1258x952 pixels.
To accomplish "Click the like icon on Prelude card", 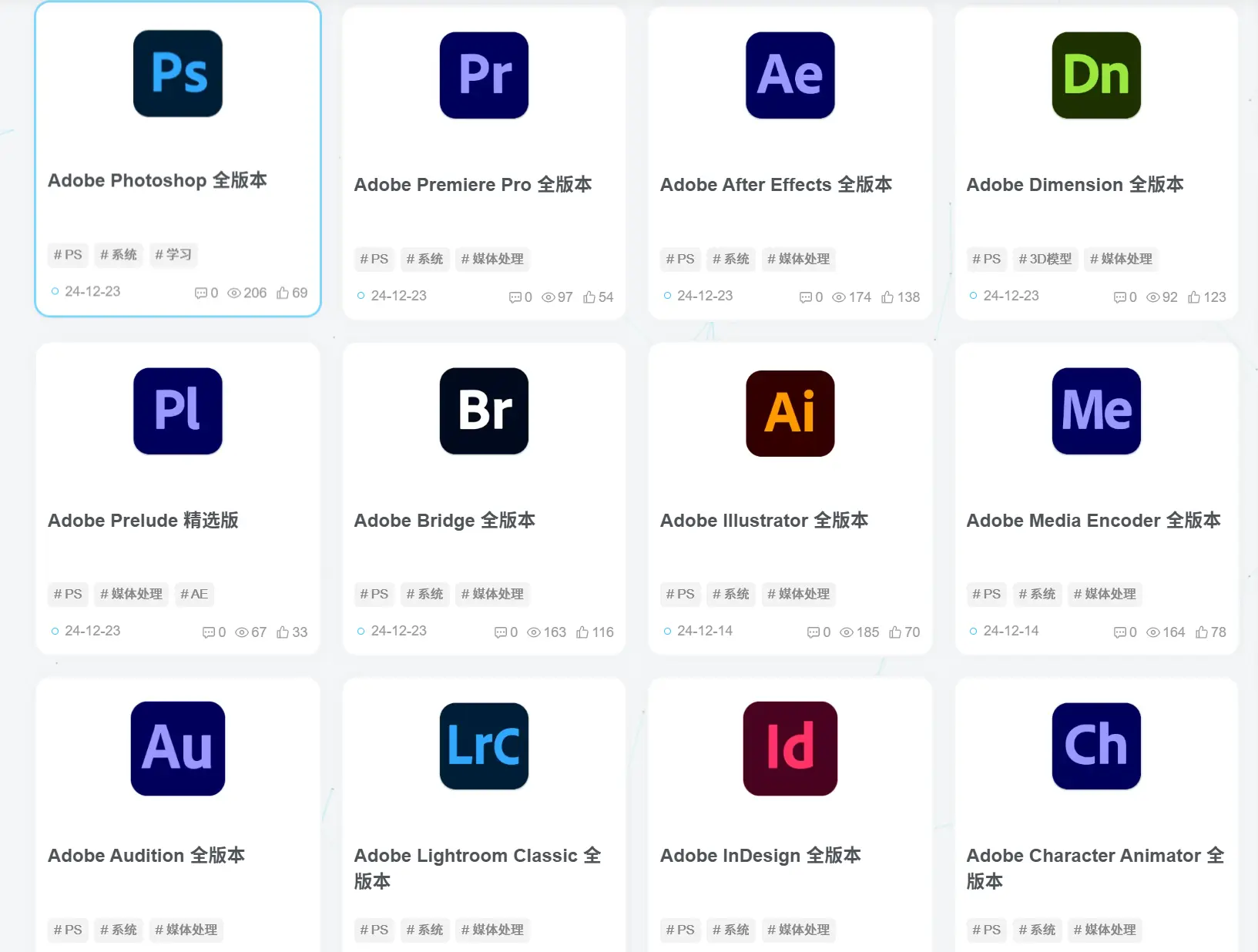I will click(283, 632).
